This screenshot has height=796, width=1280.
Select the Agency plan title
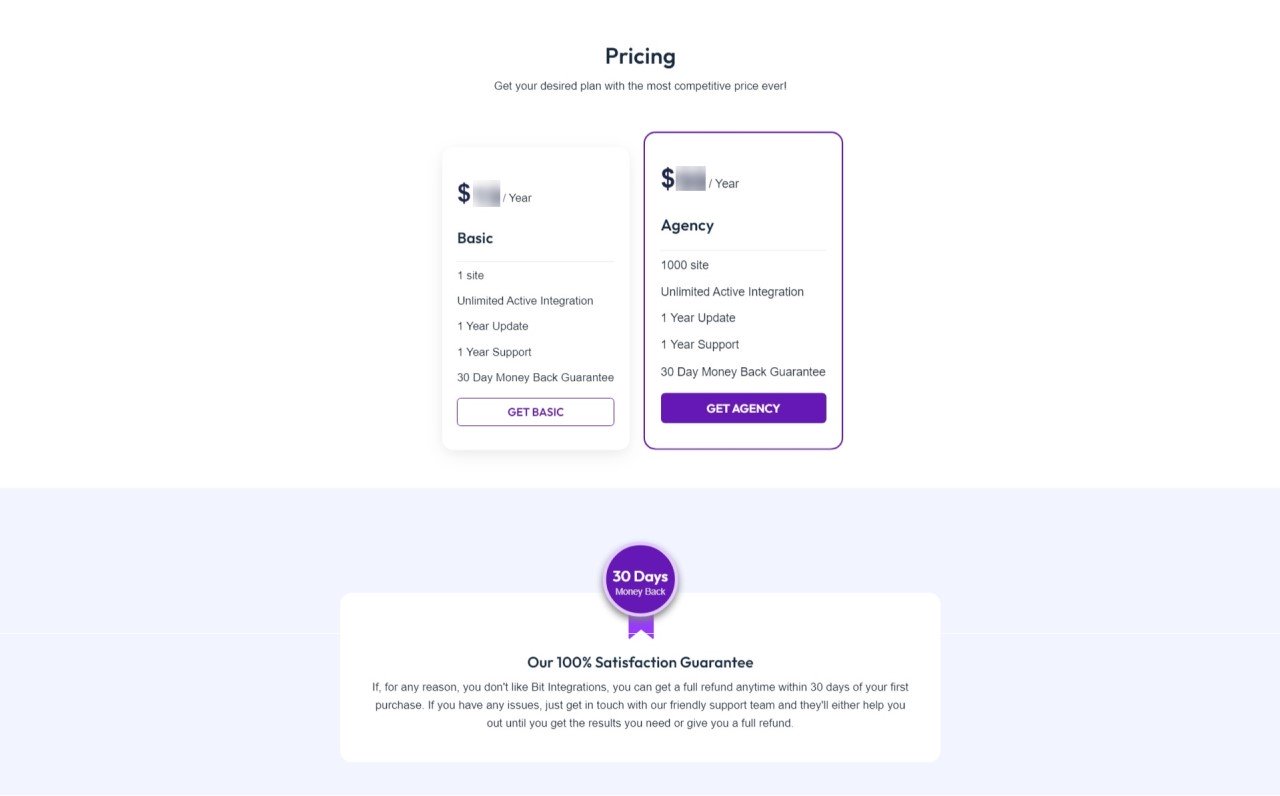click(687, 225)
